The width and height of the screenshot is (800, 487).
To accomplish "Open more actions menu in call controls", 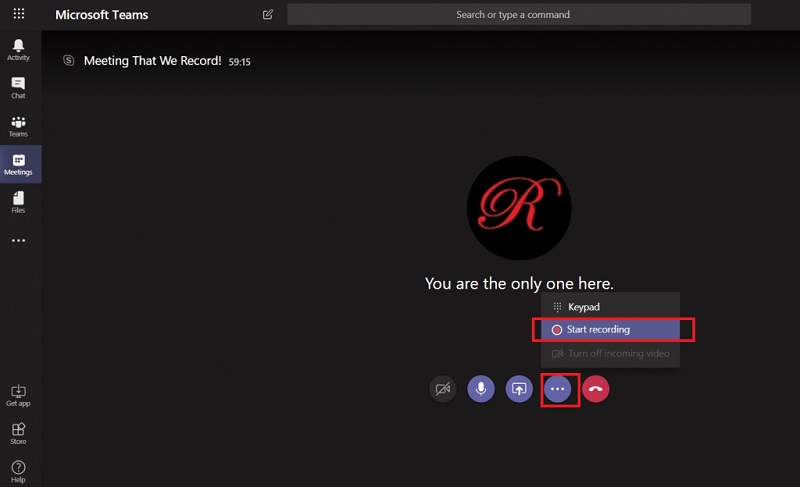I will tap(558, 389).
